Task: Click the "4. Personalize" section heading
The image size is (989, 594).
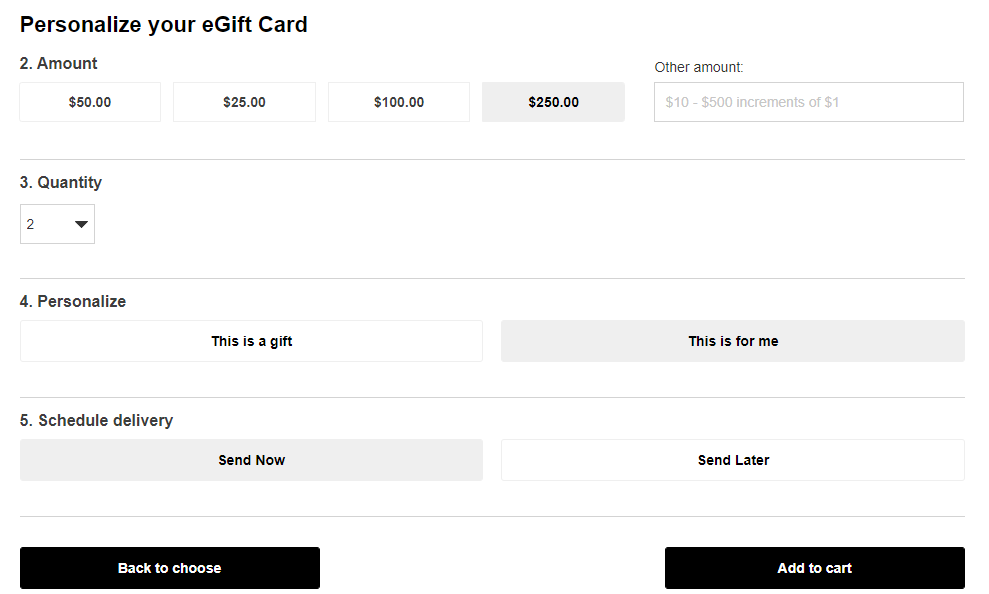Action: pyautogui.click(x=73, y=301)
